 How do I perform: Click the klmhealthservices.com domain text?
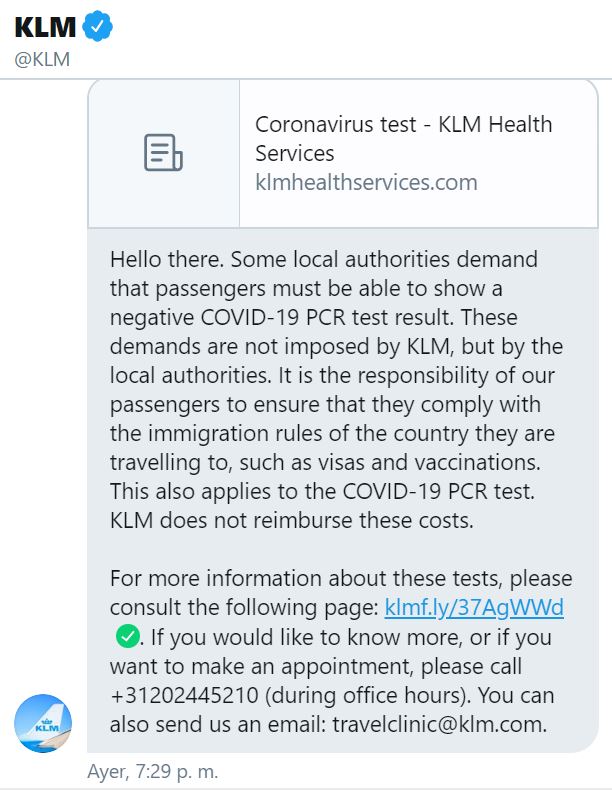pyautogui.click(x=366, y=182)
